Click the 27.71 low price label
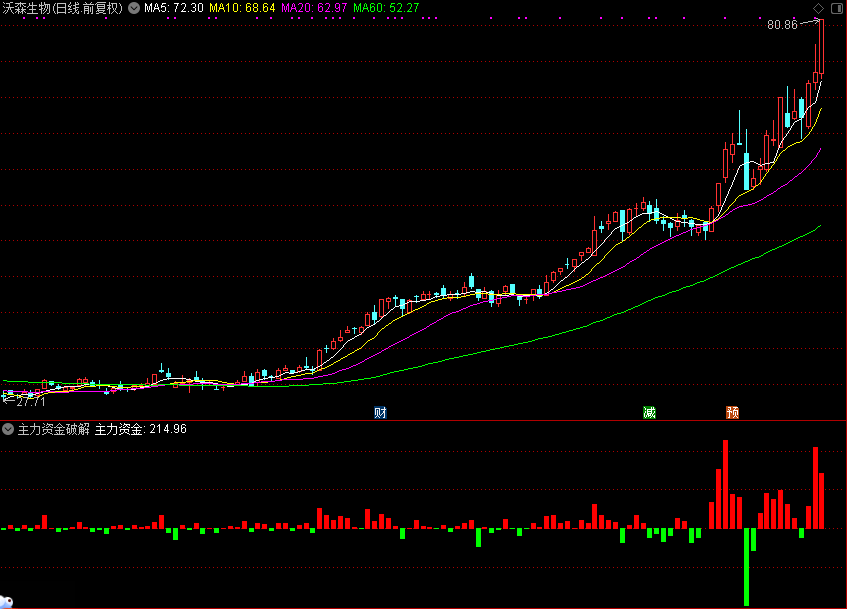847x609 pixels. coord(31,403)
